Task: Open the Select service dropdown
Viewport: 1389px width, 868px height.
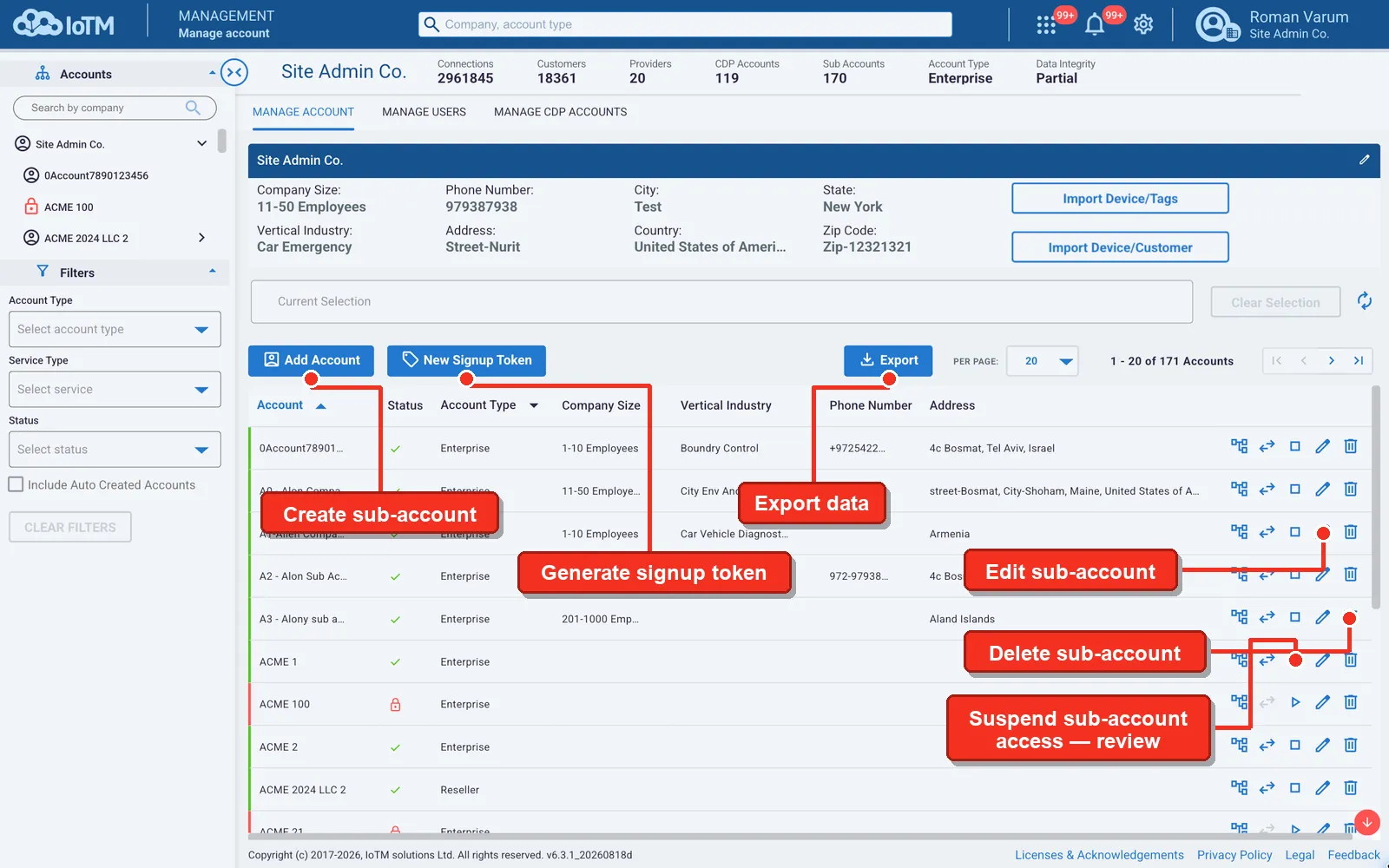Action: pos(115,389)
